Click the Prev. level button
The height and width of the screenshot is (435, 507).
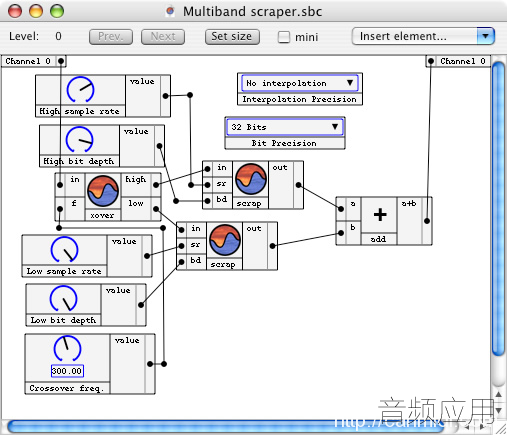(x=111, y=36)
